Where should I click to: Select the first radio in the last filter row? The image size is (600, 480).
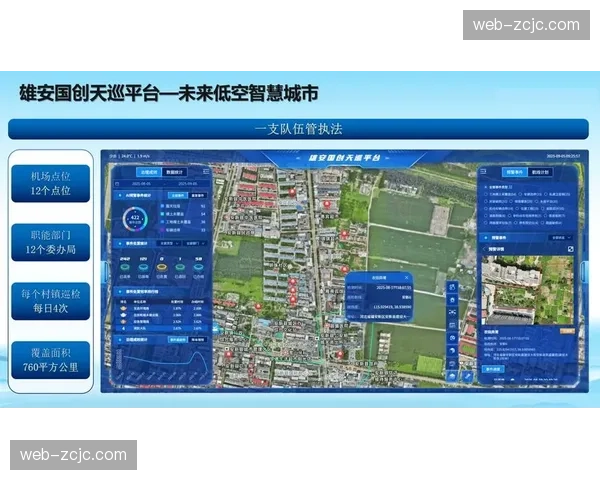(x=486, y=223)
